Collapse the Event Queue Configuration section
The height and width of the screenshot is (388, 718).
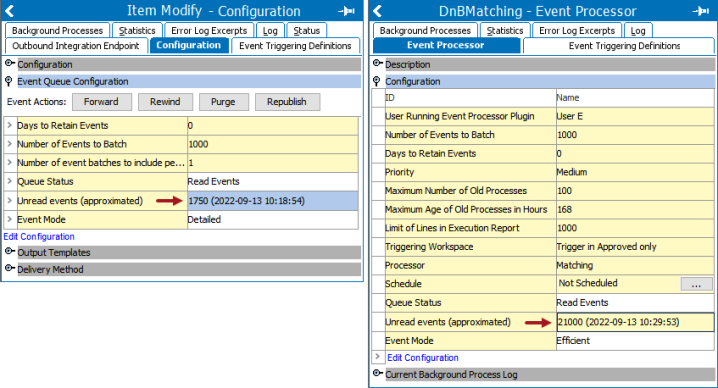coord(9,82)
